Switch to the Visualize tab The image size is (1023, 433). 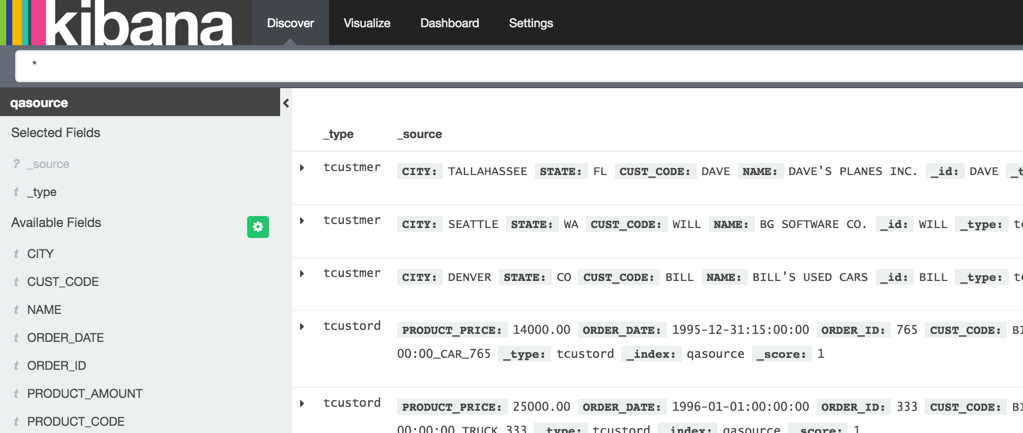(x=367, y=23)
